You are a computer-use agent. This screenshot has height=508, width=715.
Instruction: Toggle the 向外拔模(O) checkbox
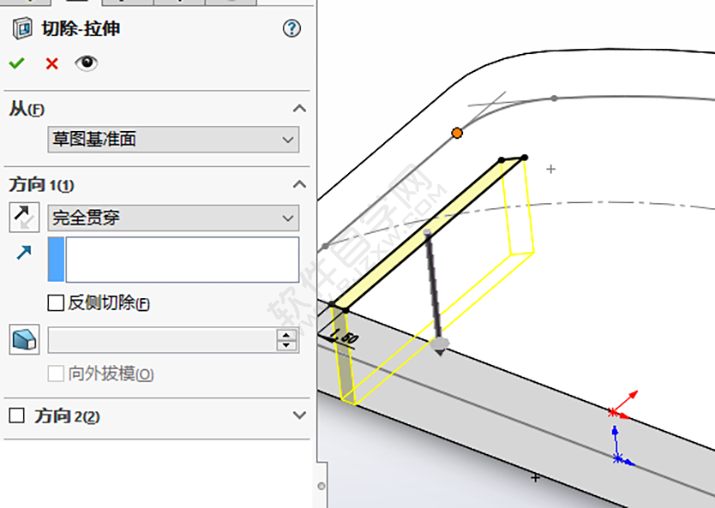(x=56, y=374)
